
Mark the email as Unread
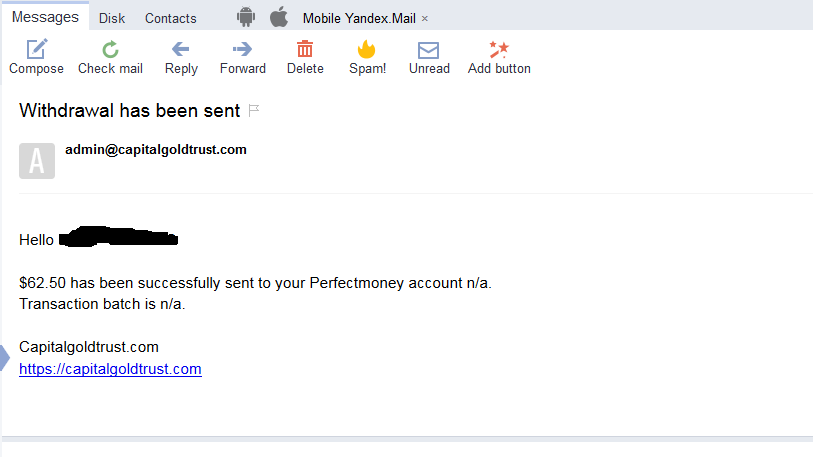[x=429, y=49]
